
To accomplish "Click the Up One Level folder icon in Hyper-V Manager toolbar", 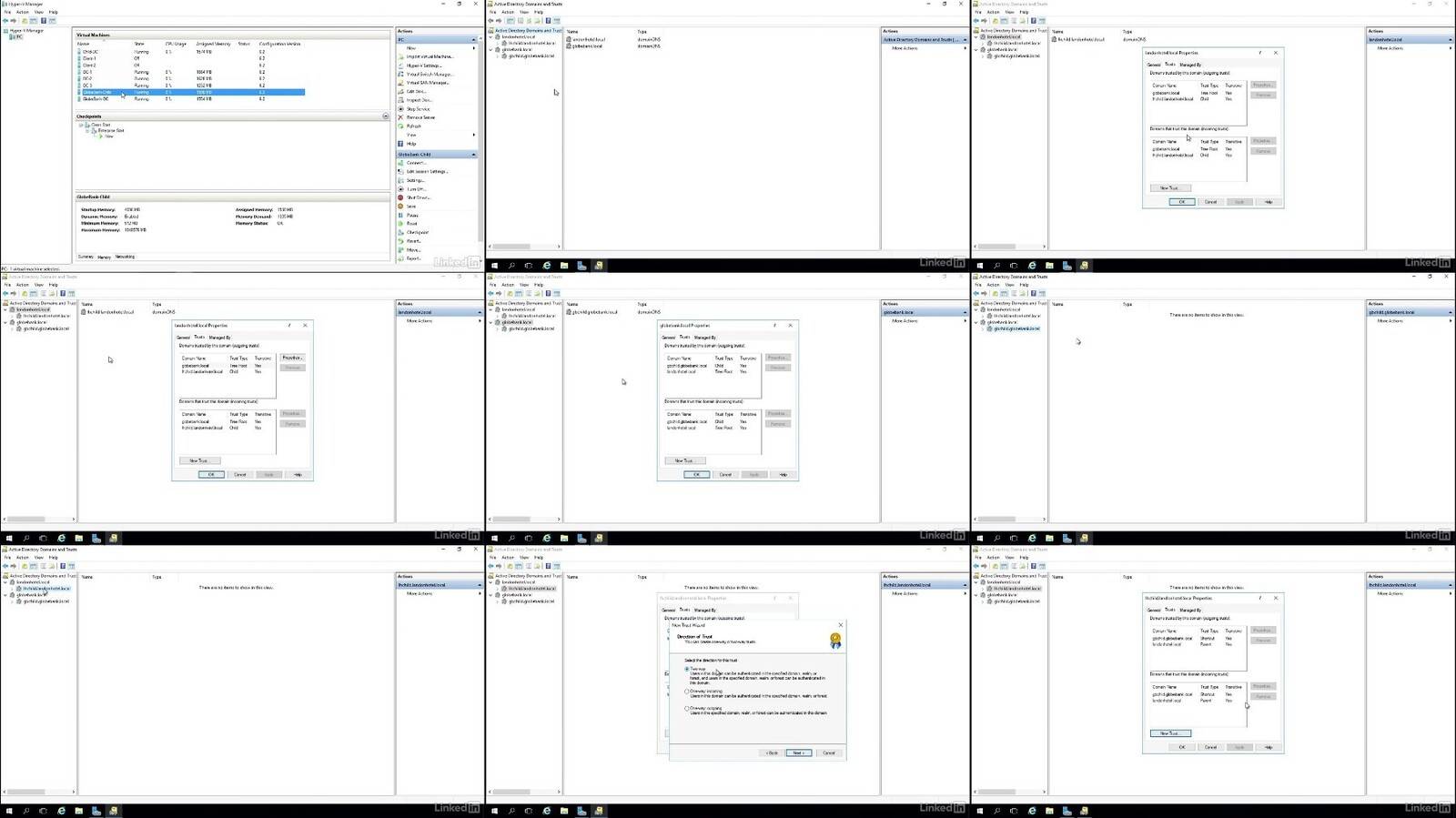I will tap(25, 20).
